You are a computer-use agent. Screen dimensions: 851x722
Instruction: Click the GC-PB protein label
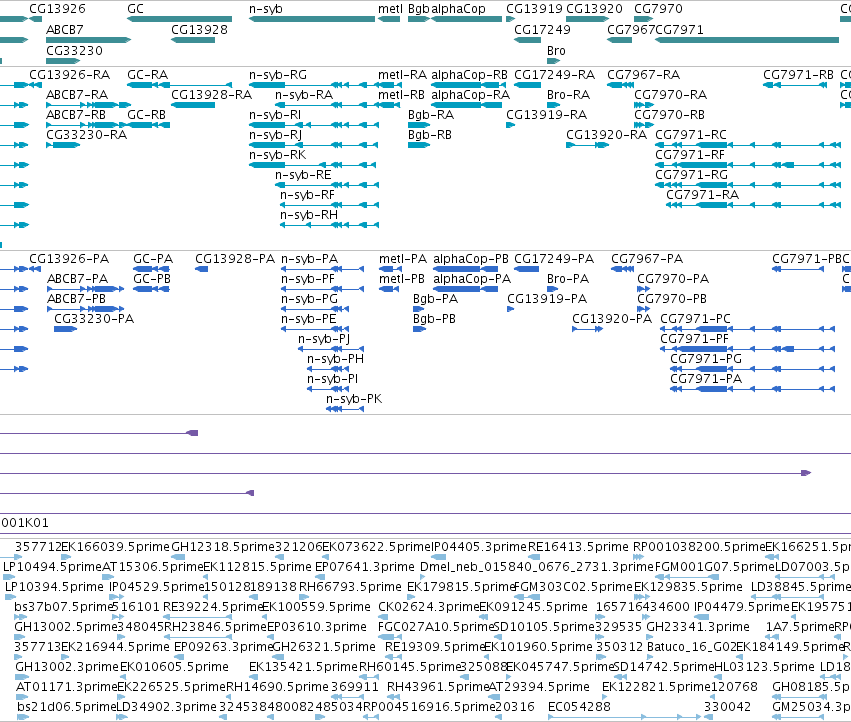point(152,278)
